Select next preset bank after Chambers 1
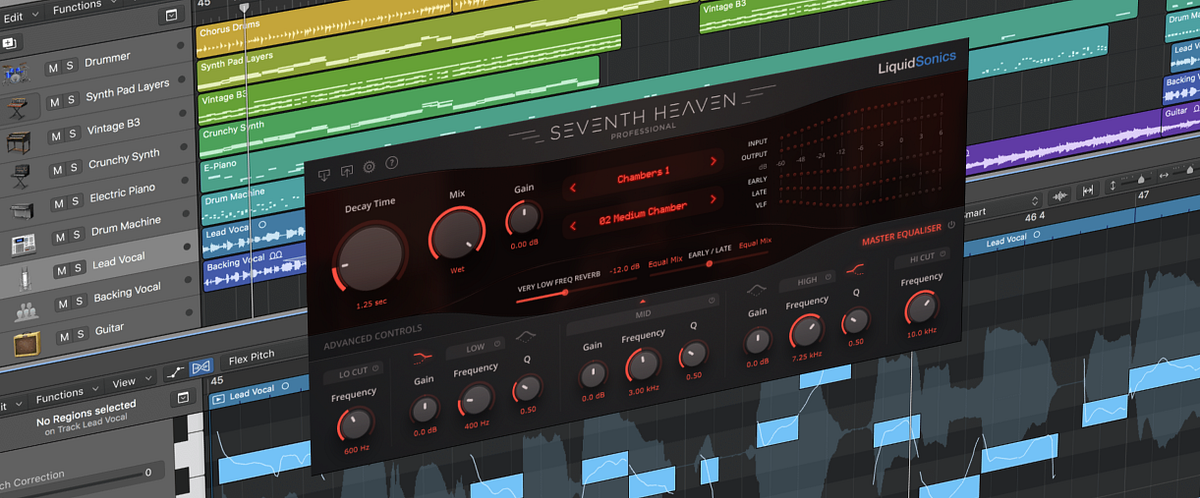Screen dimensions: 1200x498 pyautogui.click(x=713, y=160)
